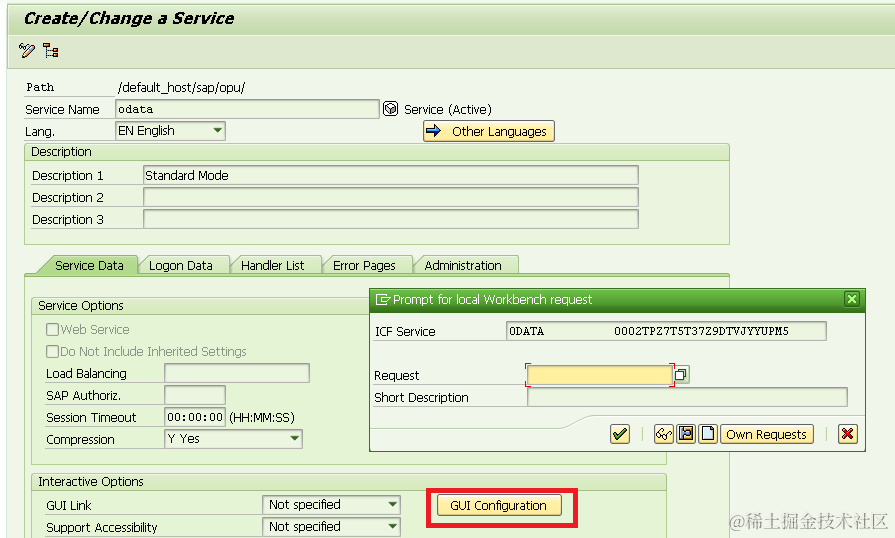
Task: Click the Session Timeout field 00:00:00
Action: pos(195,417)
